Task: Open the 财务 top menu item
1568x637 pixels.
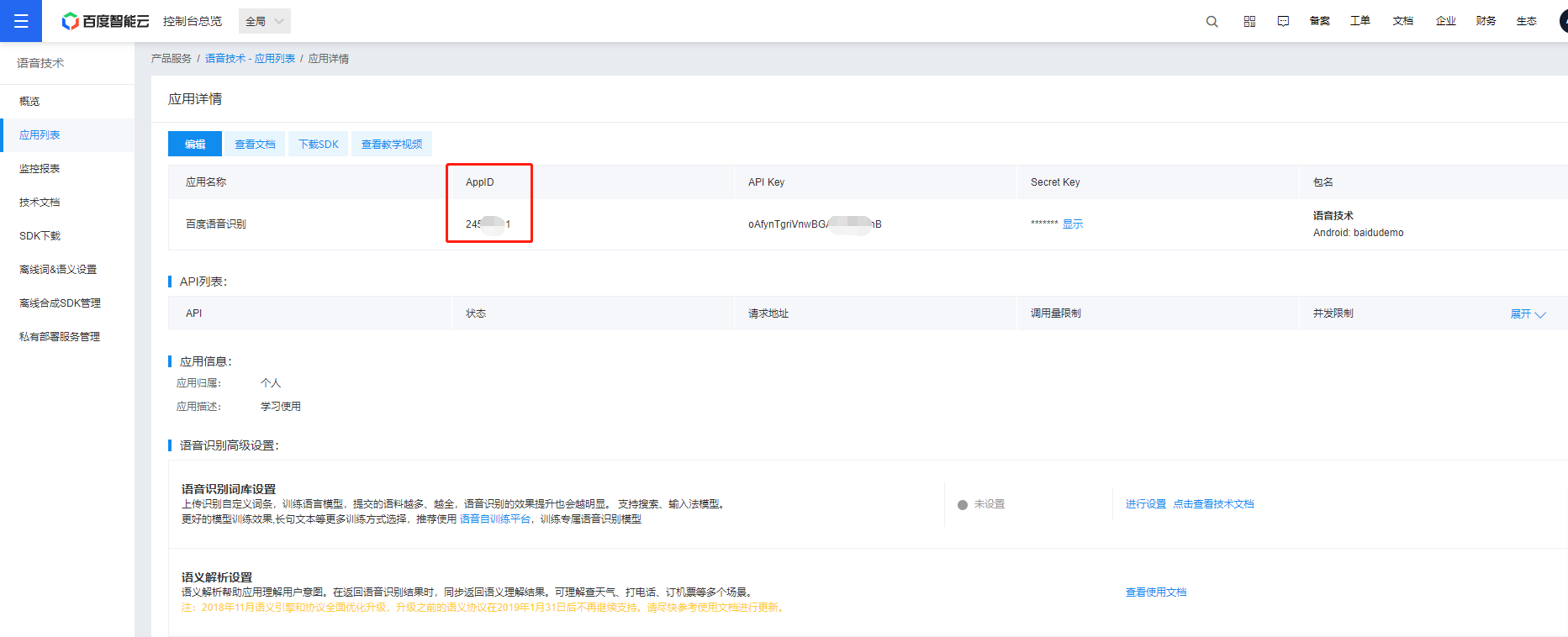Action: [x=1486, y=21]
